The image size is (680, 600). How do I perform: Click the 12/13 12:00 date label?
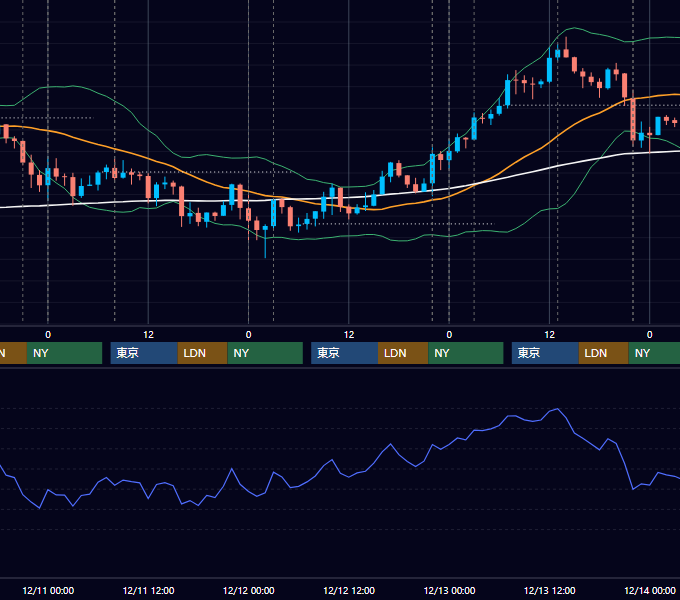(549, 590)
